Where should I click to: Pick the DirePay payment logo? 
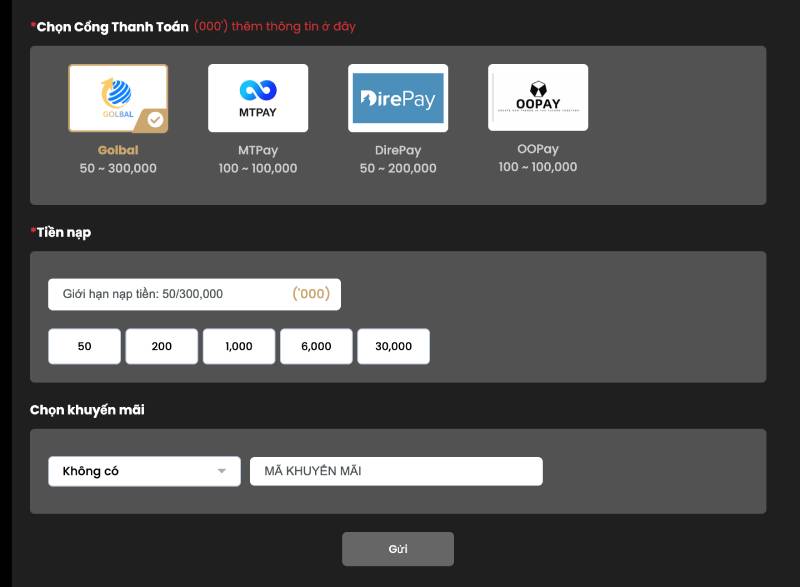pyautogui.click(x=398, y=97)
